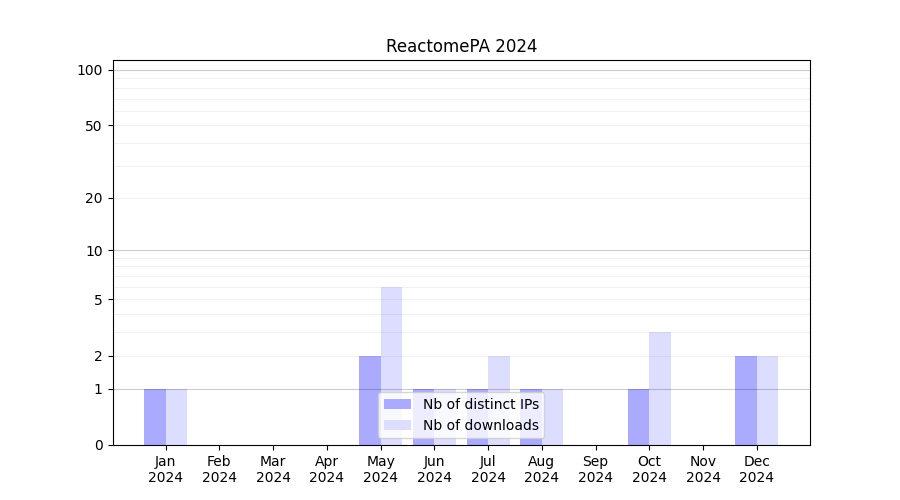Image resolution: width=900 pixels, height=500 pixels.
Task: Click the Nb of distinct IPs legend swatch
Action: [397, 404]
